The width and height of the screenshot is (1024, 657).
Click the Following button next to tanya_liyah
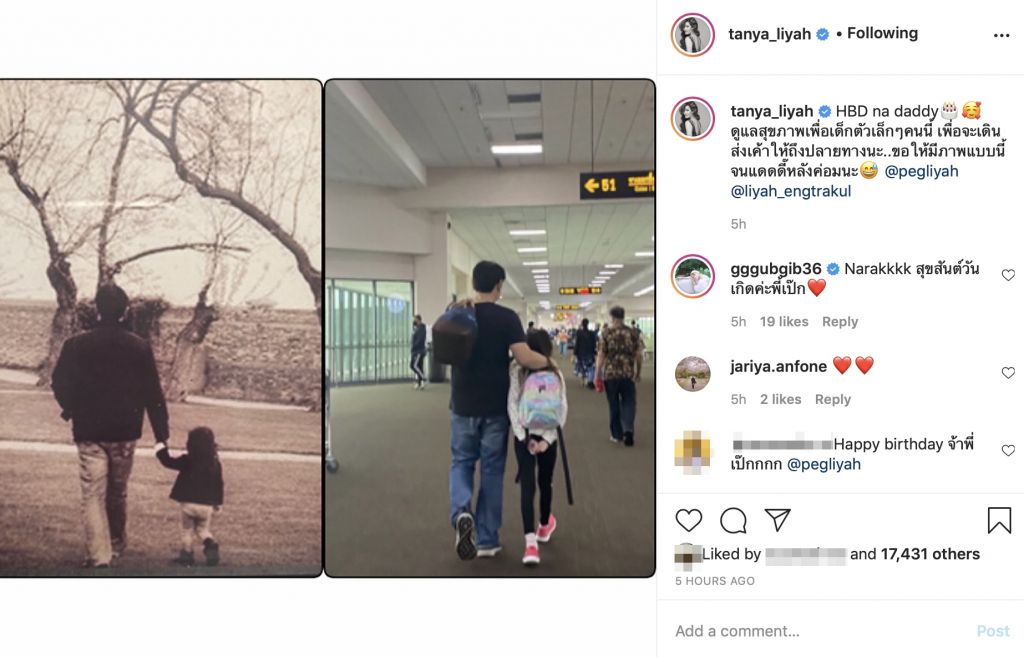pyautogui.click(x=882, y=33)
